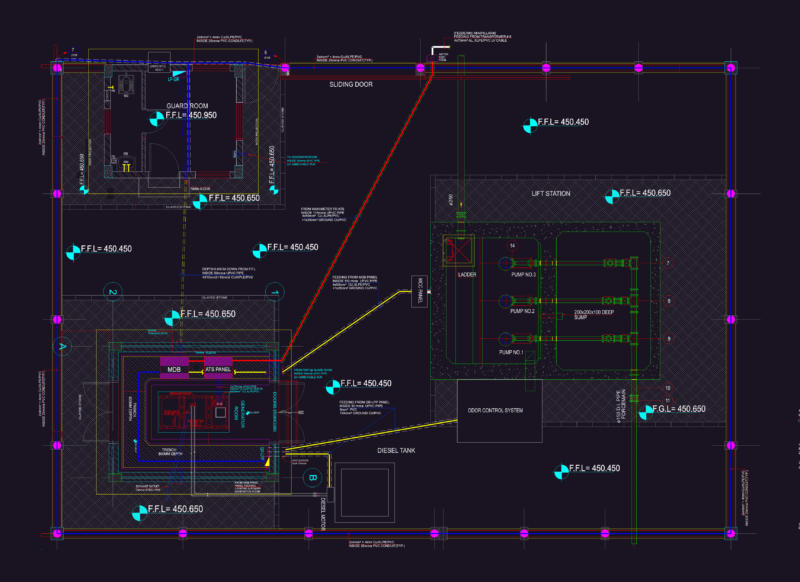800x582 pixels.
Task: Select the ODOR CONTROL SYSTEM label
Action: 495,410
